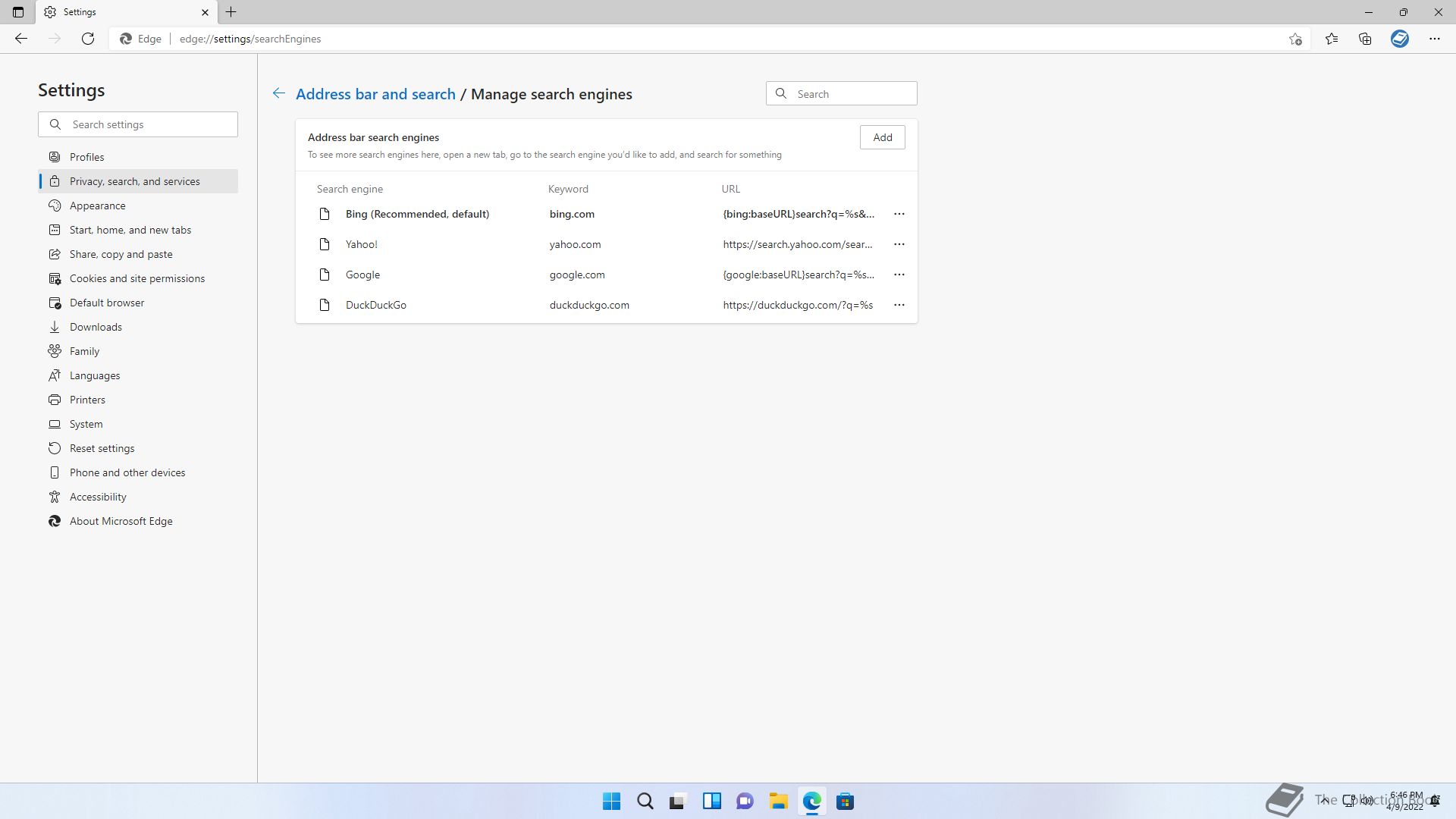This screenshot has width=1456, height=819.
Task: Open the Reset settings section
Action: [x=138, y=448]
